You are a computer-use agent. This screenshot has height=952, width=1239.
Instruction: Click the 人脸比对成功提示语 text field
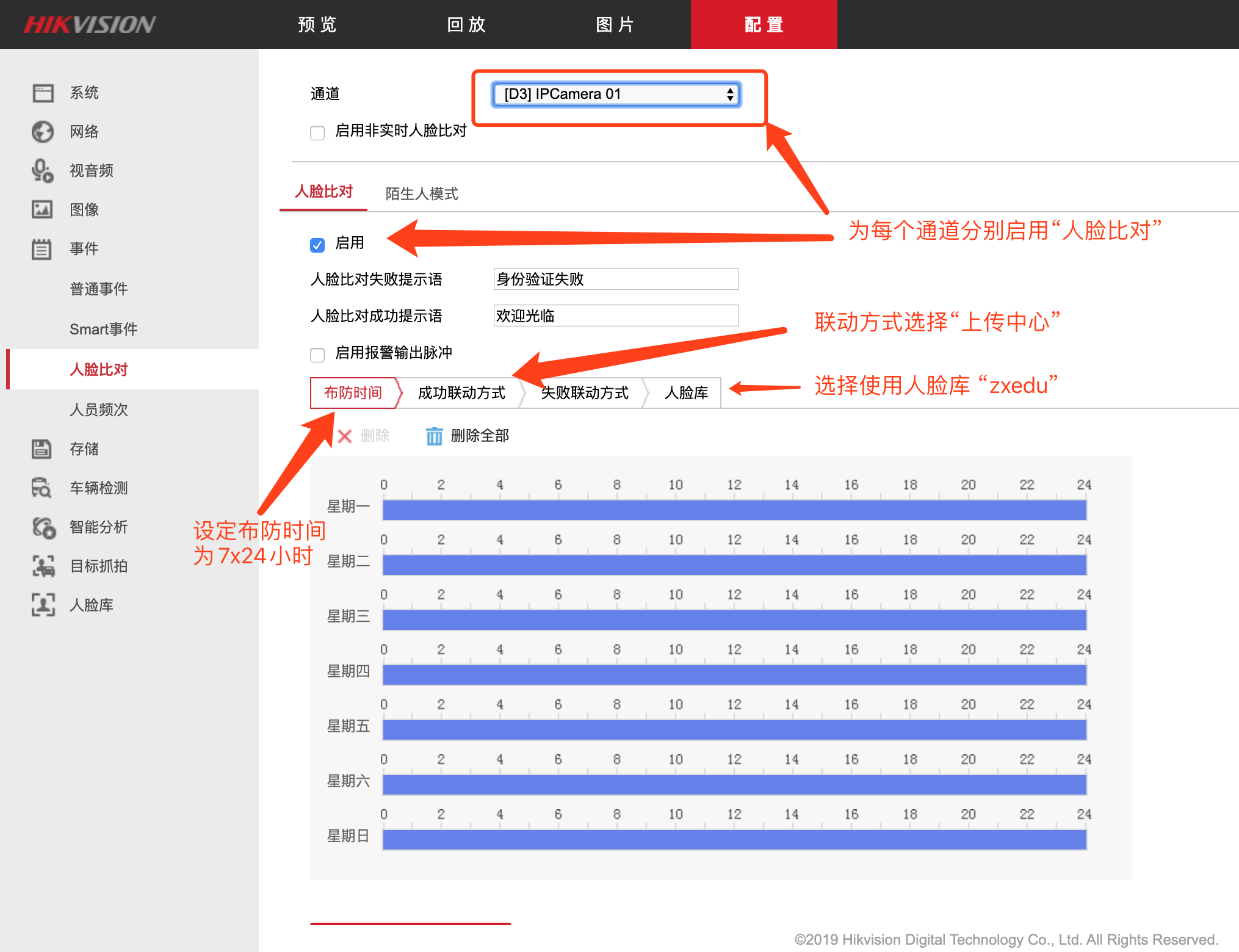click(616, 316)
